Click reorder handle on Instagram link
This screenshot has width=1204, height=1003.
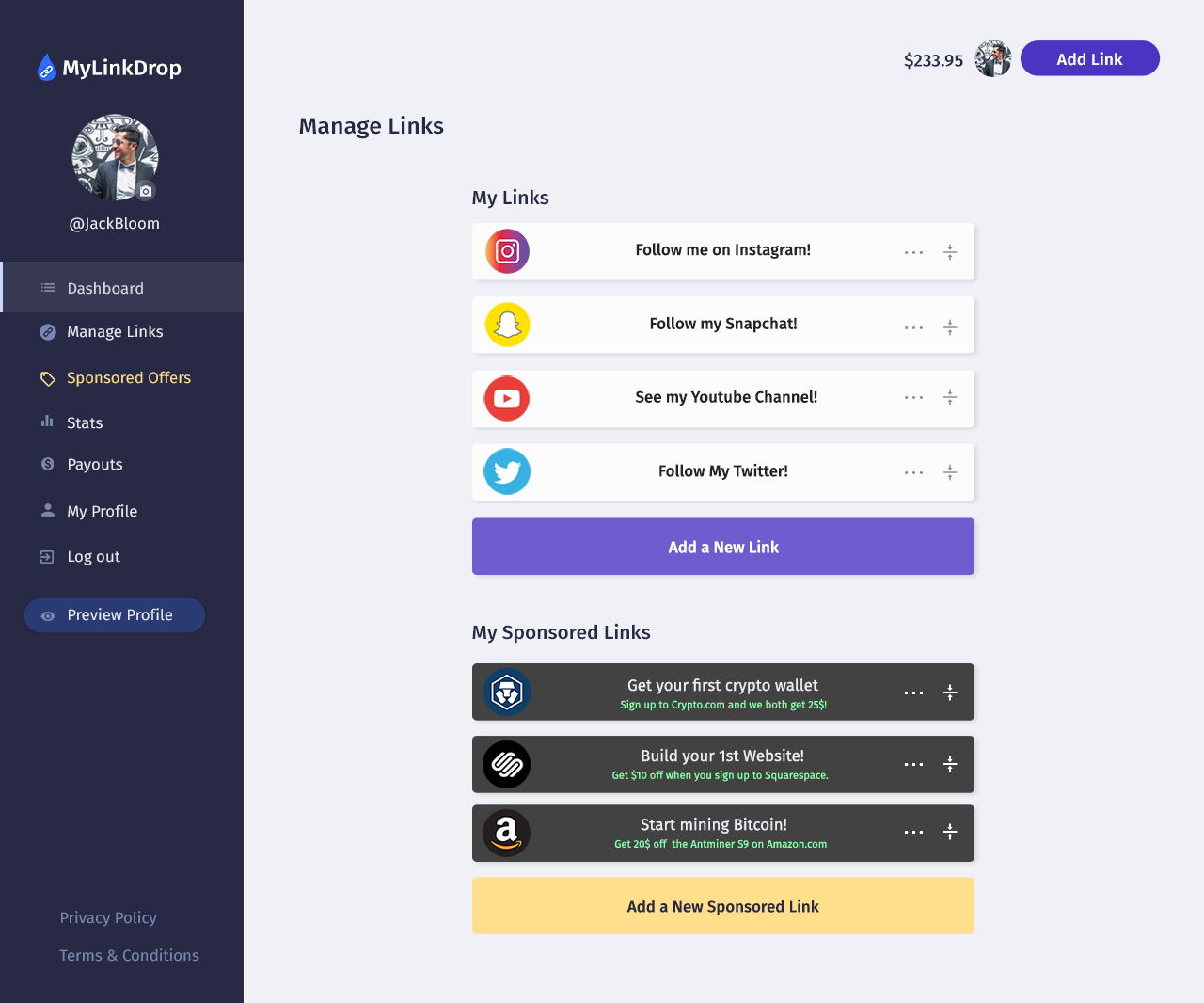950,252
